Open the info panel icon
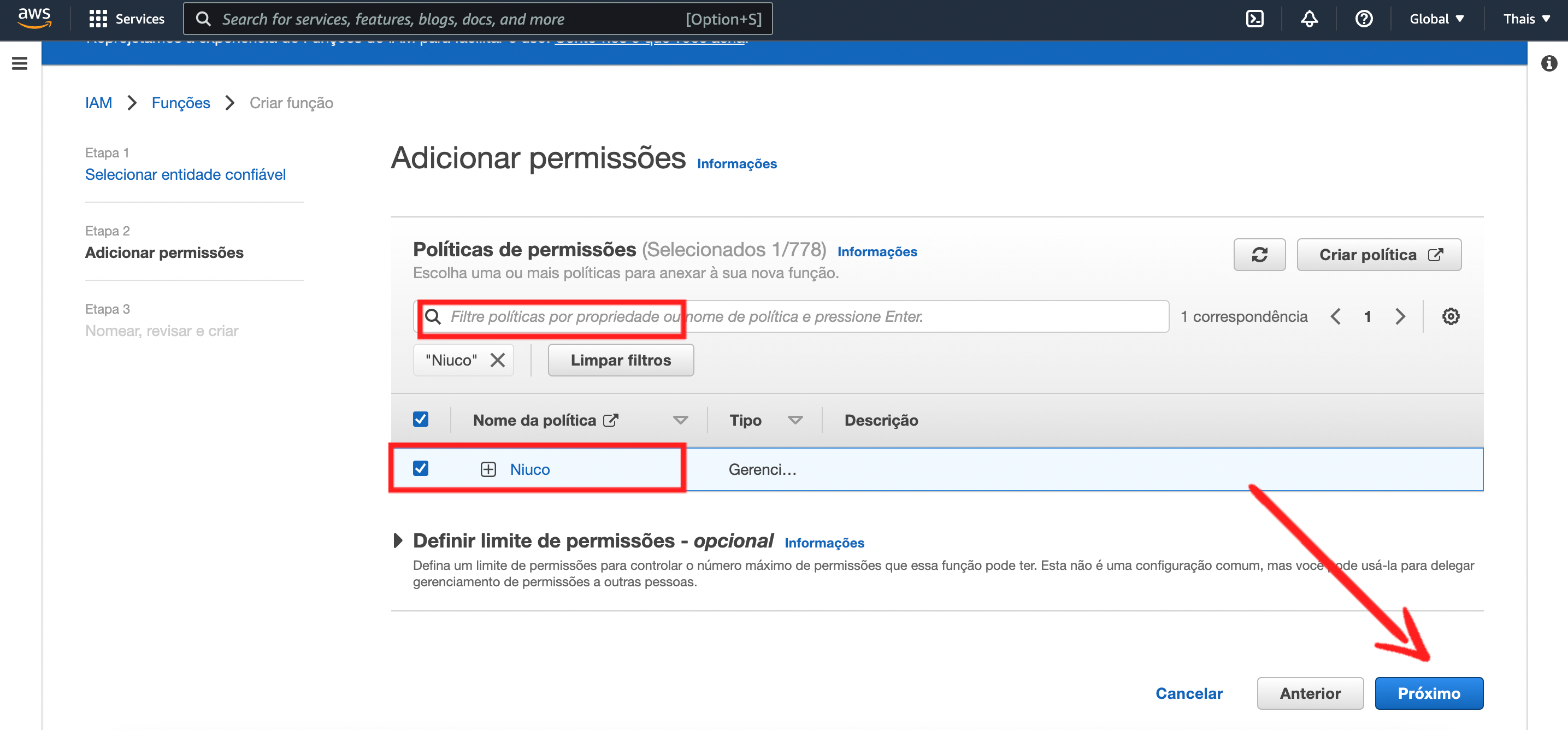The height and width of the screenshot is (730, 1568). pyautogui.click(x=1548, y=63)
